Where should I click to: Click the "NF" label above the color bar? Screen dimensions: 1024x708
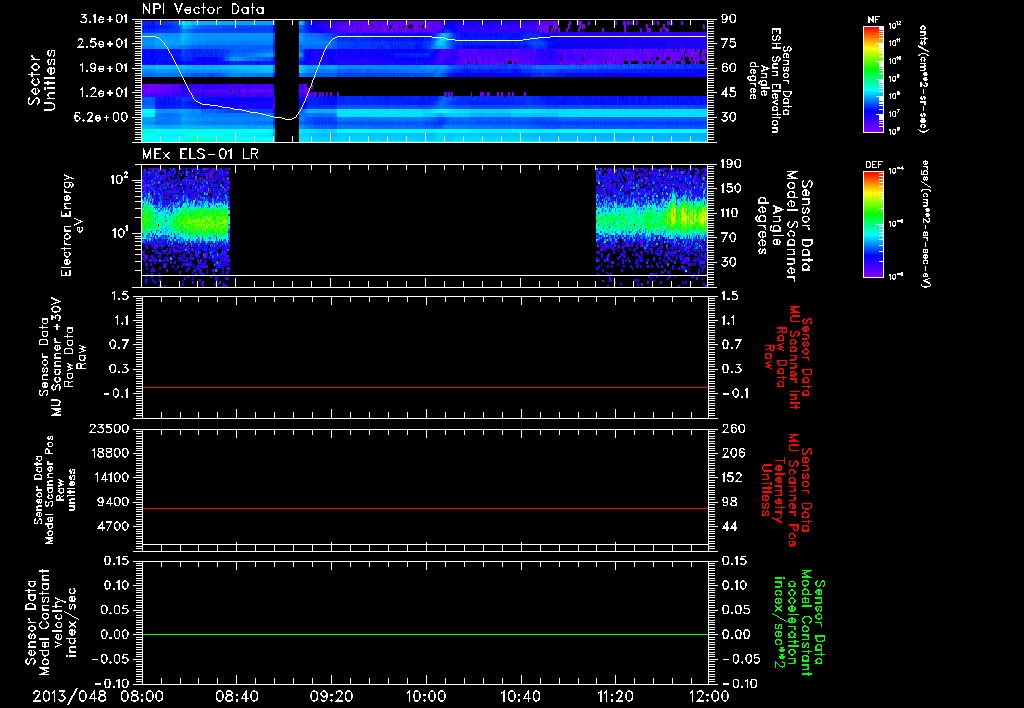pos(874,20)
